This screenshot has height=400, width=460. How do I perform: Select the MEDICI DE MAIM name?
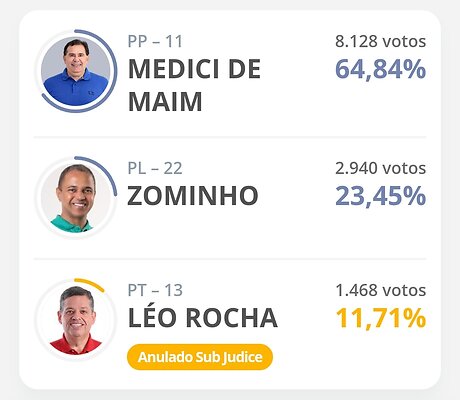coord(194,85)
